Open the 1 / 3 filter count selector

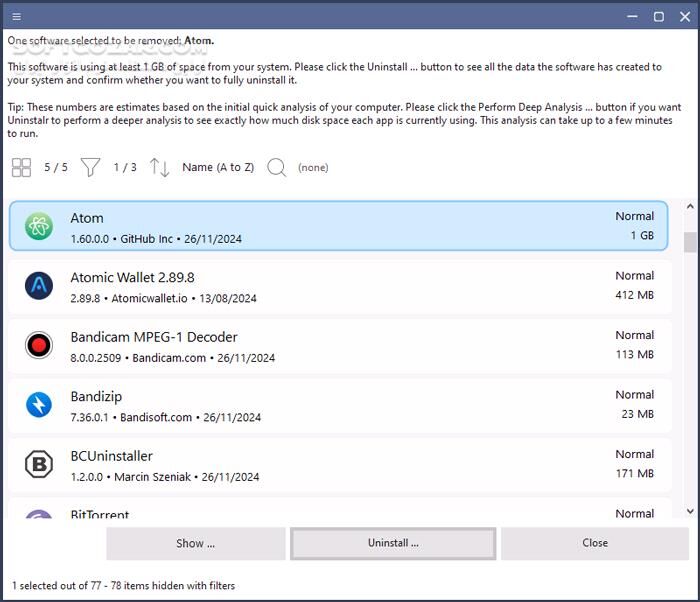(x=125, y=168)
